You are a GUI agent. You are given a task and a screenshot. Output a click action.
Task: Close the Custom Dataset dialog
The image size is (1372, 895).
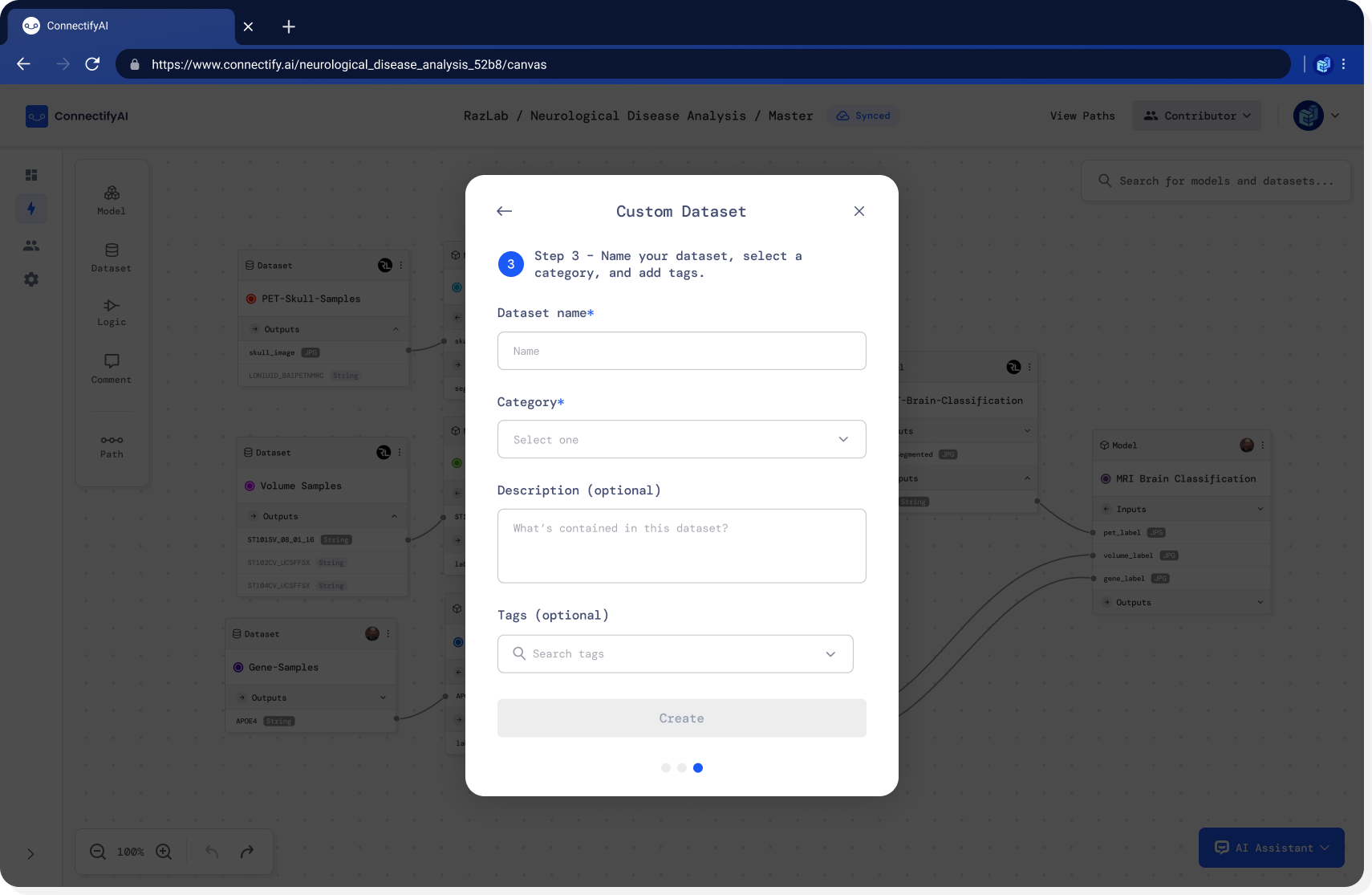[859, 211]
